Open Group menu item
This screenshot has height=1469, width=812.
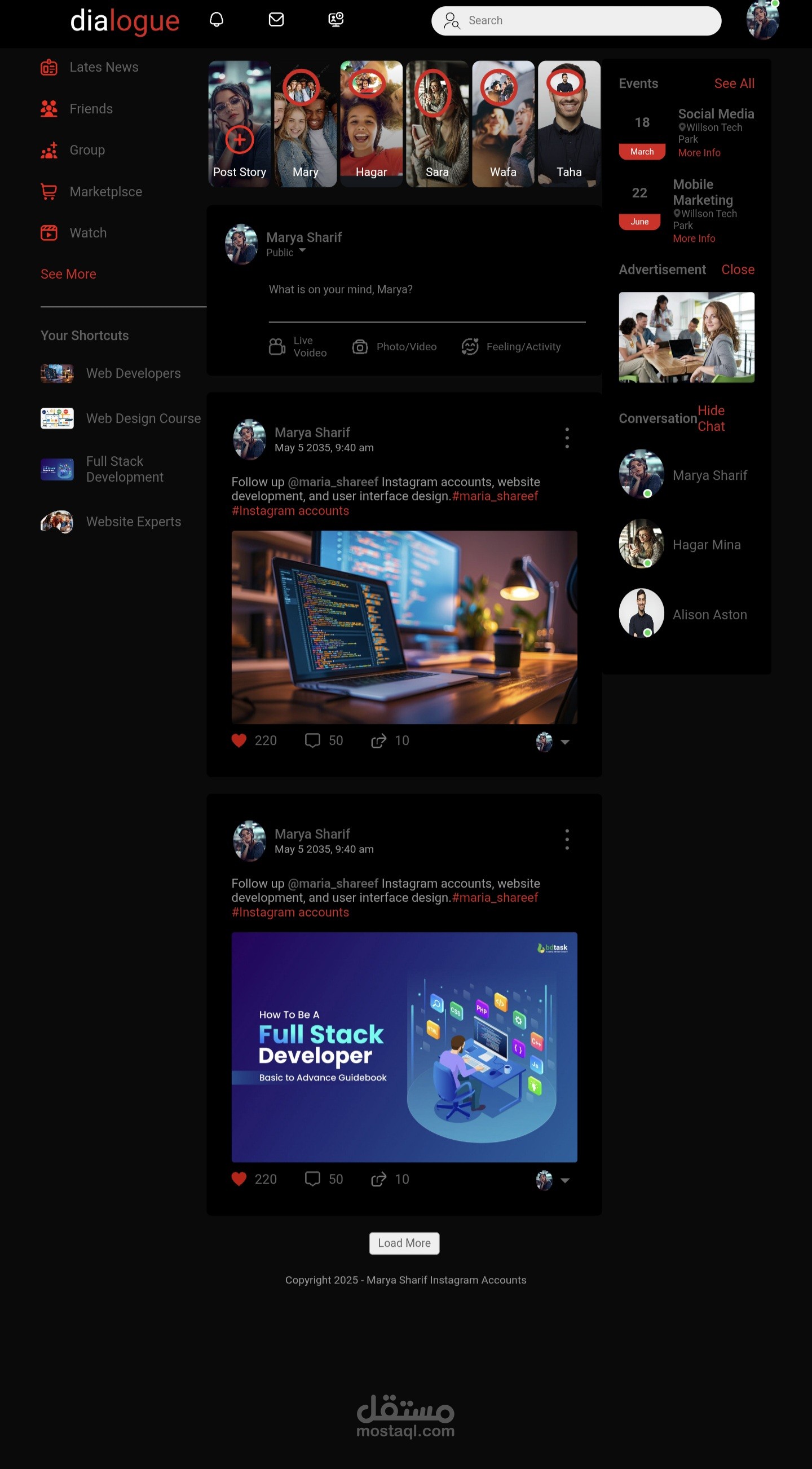[87, 150]
